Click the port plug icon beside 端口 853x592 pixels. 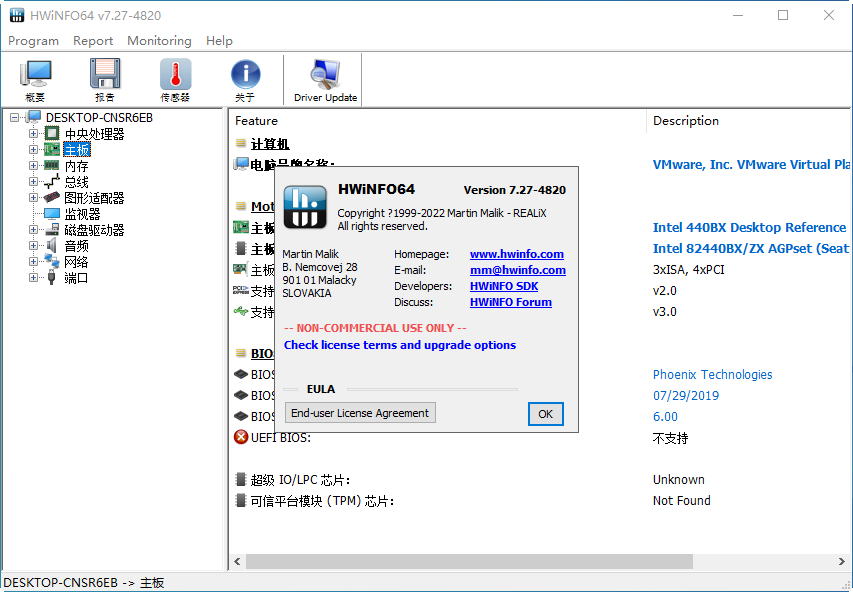coord(52,278)
